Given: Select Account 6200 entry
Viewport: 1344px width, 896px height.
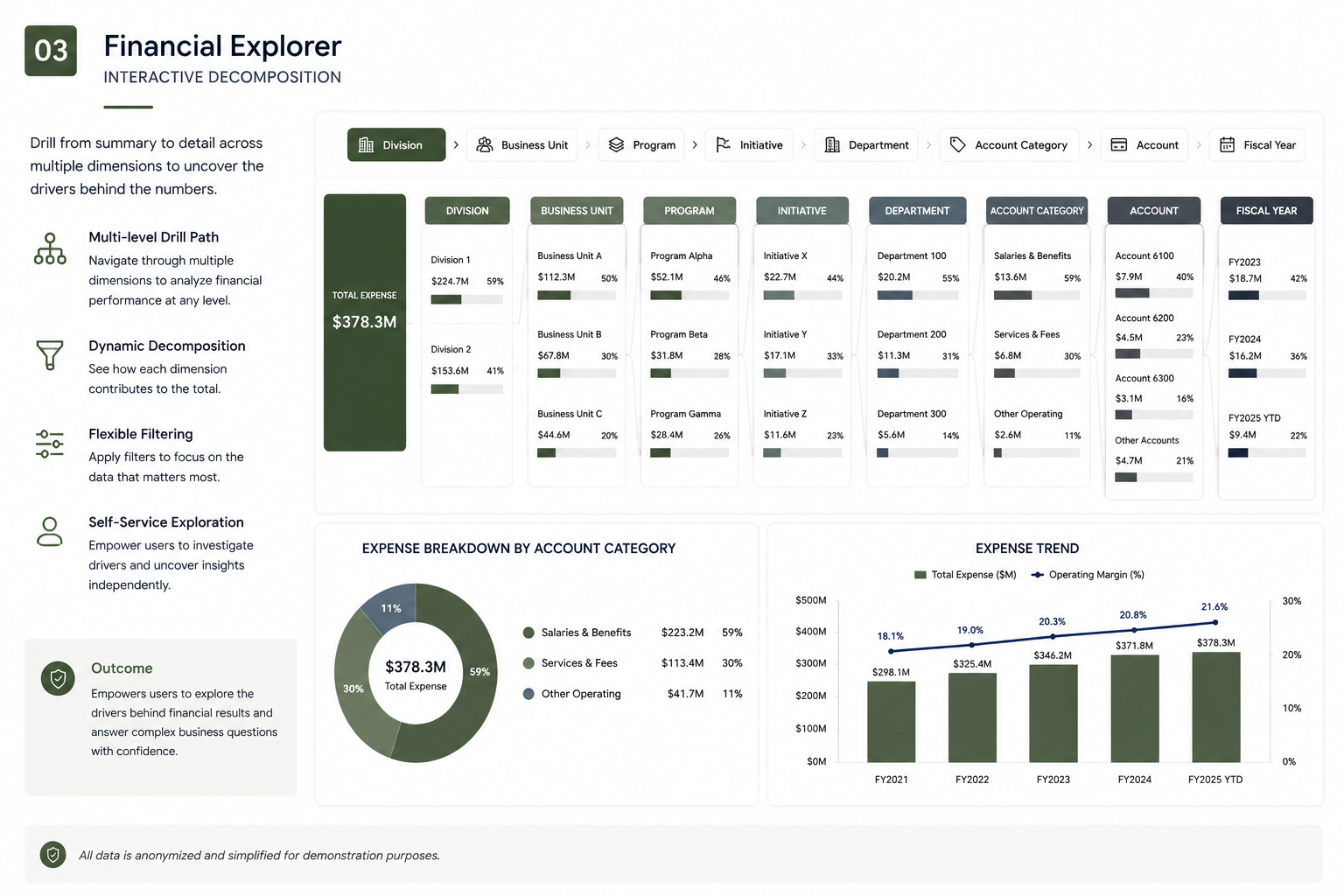Looking at the screenshot, I should (x=1154, y=335).
